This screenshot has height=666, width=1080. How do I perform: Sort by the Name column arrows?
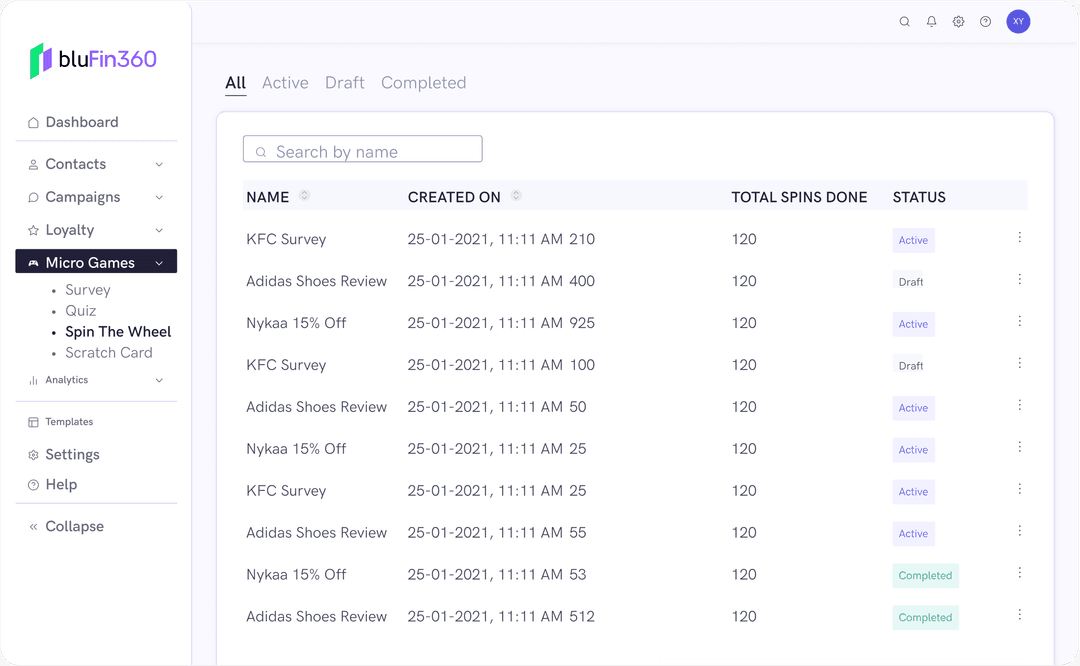[x=304, y=196]
